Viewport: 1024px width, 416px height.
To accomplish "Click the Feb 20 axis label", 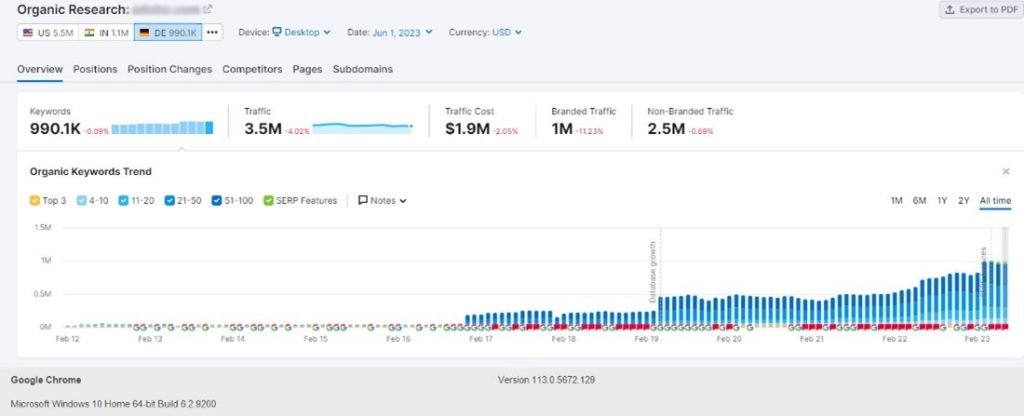I will tap(729, 339).
